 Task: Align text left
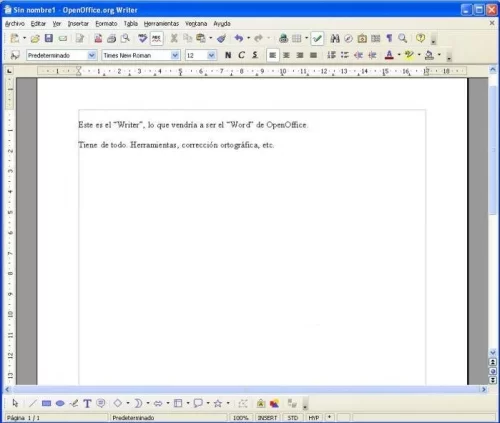coord(272,55)
